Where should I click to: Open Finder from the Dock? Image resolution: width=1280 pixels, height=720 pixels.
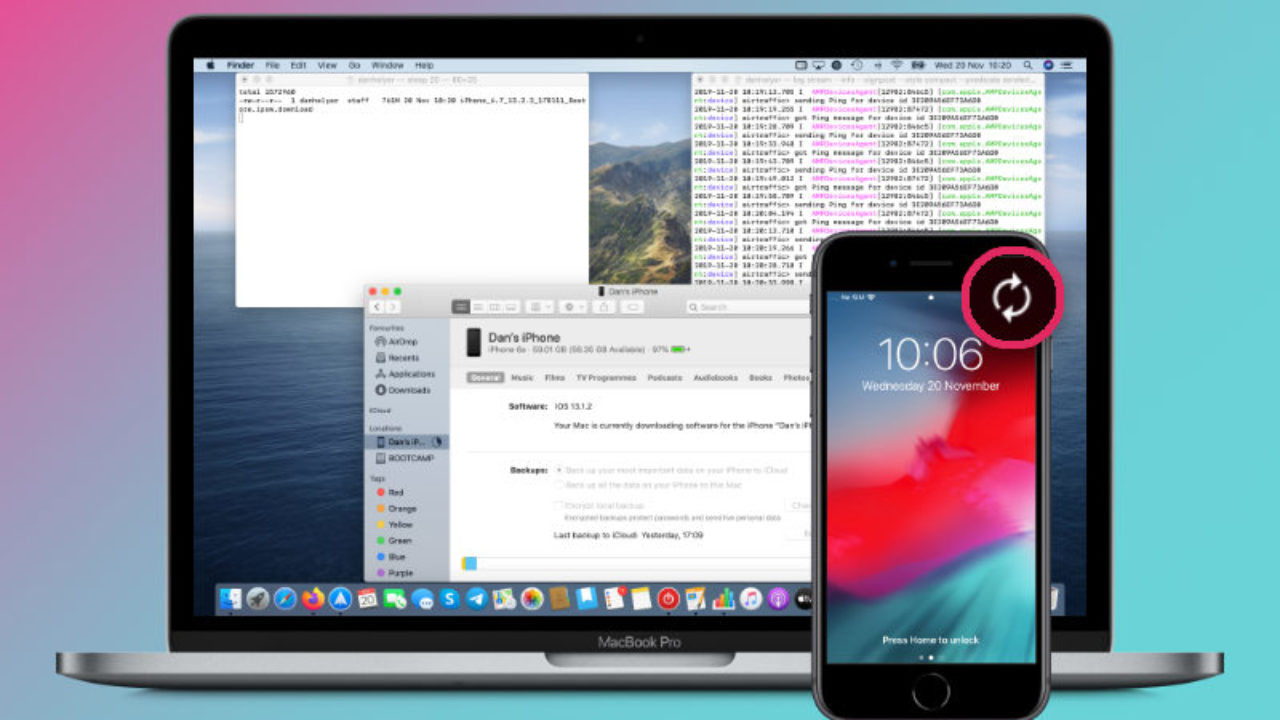[231, 599]
